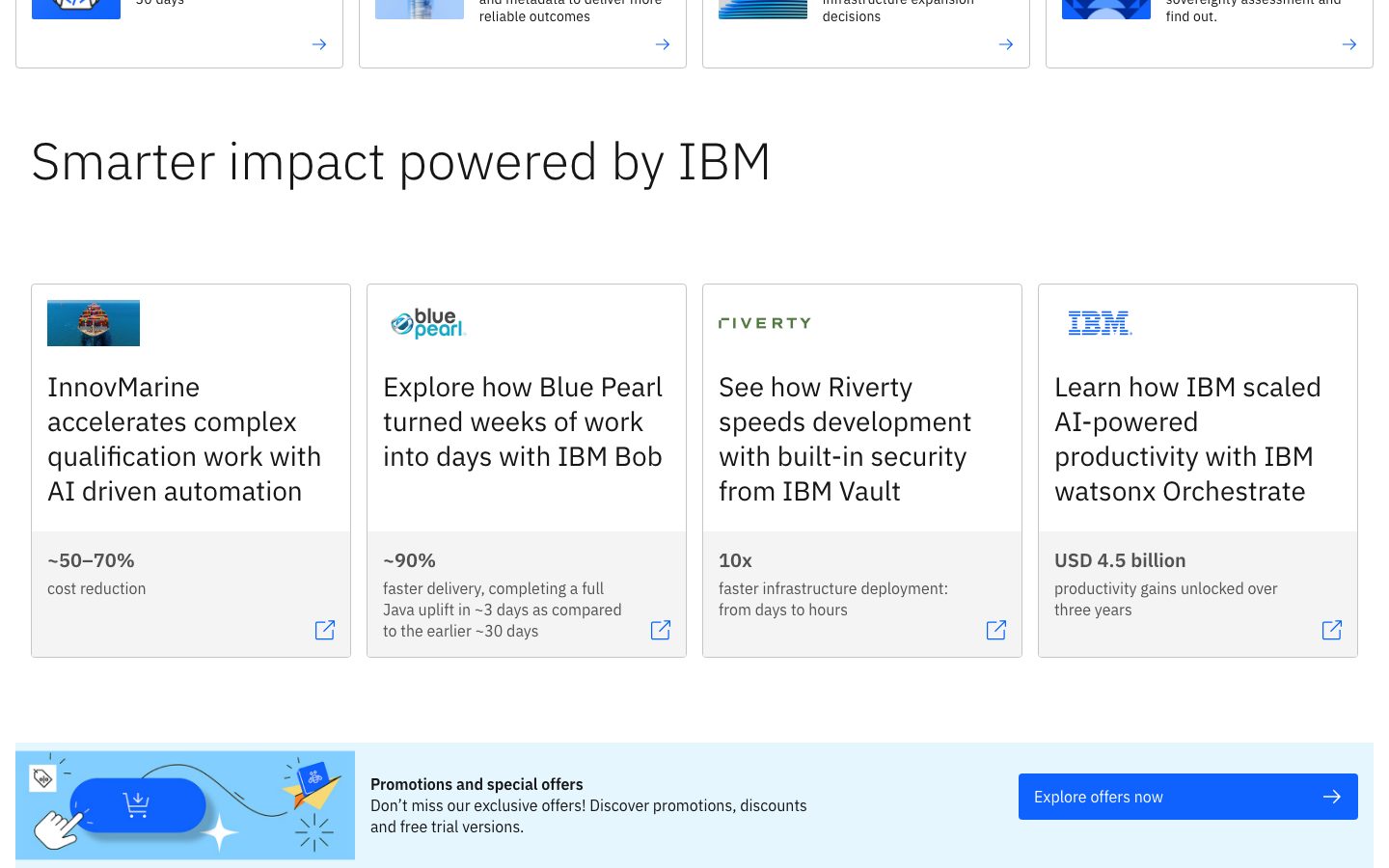
Task: Select the "~50–70%" statistic
Action: (x=91, y=560)
